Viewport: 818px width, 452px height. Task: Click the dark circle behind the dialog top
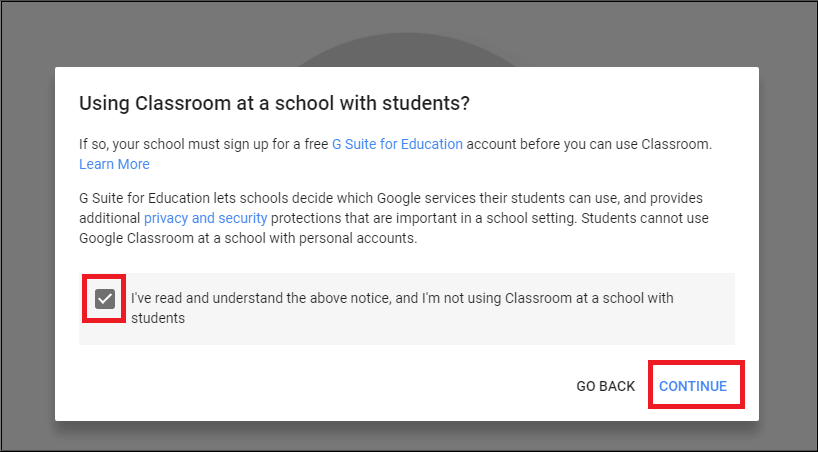pos(406,51)
